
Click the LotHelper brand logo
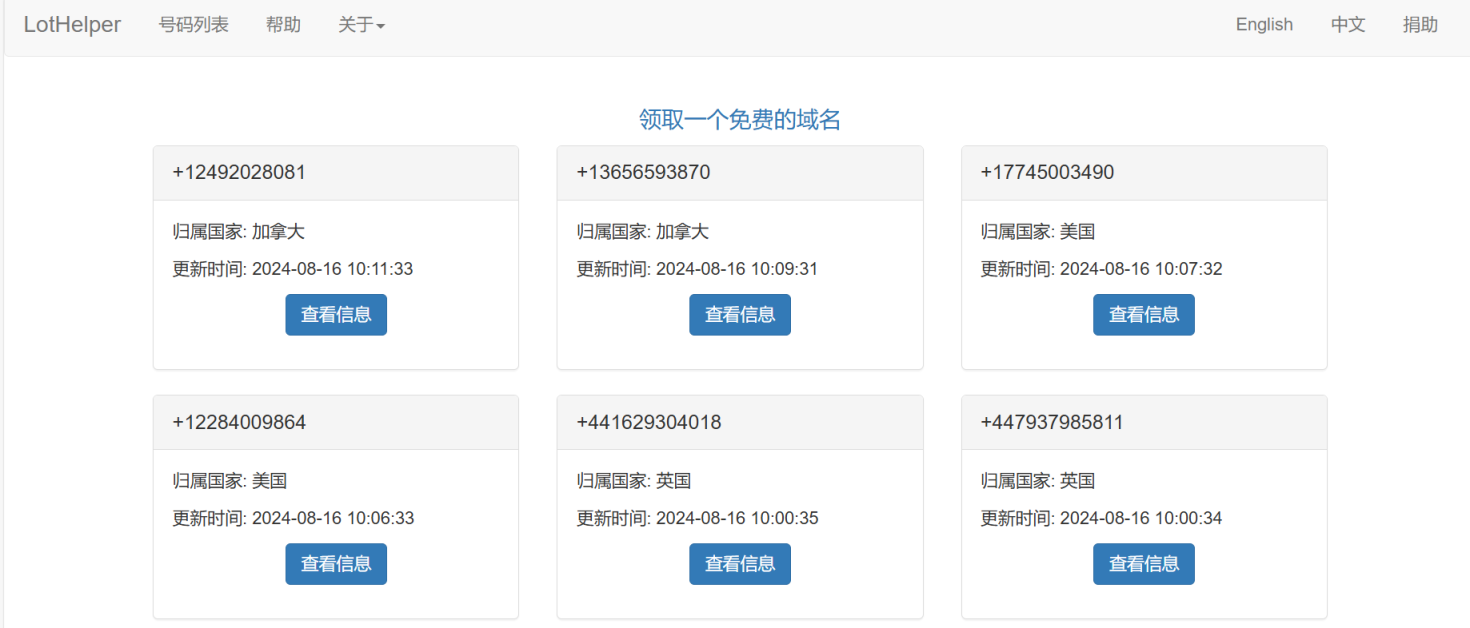point(72,25)
